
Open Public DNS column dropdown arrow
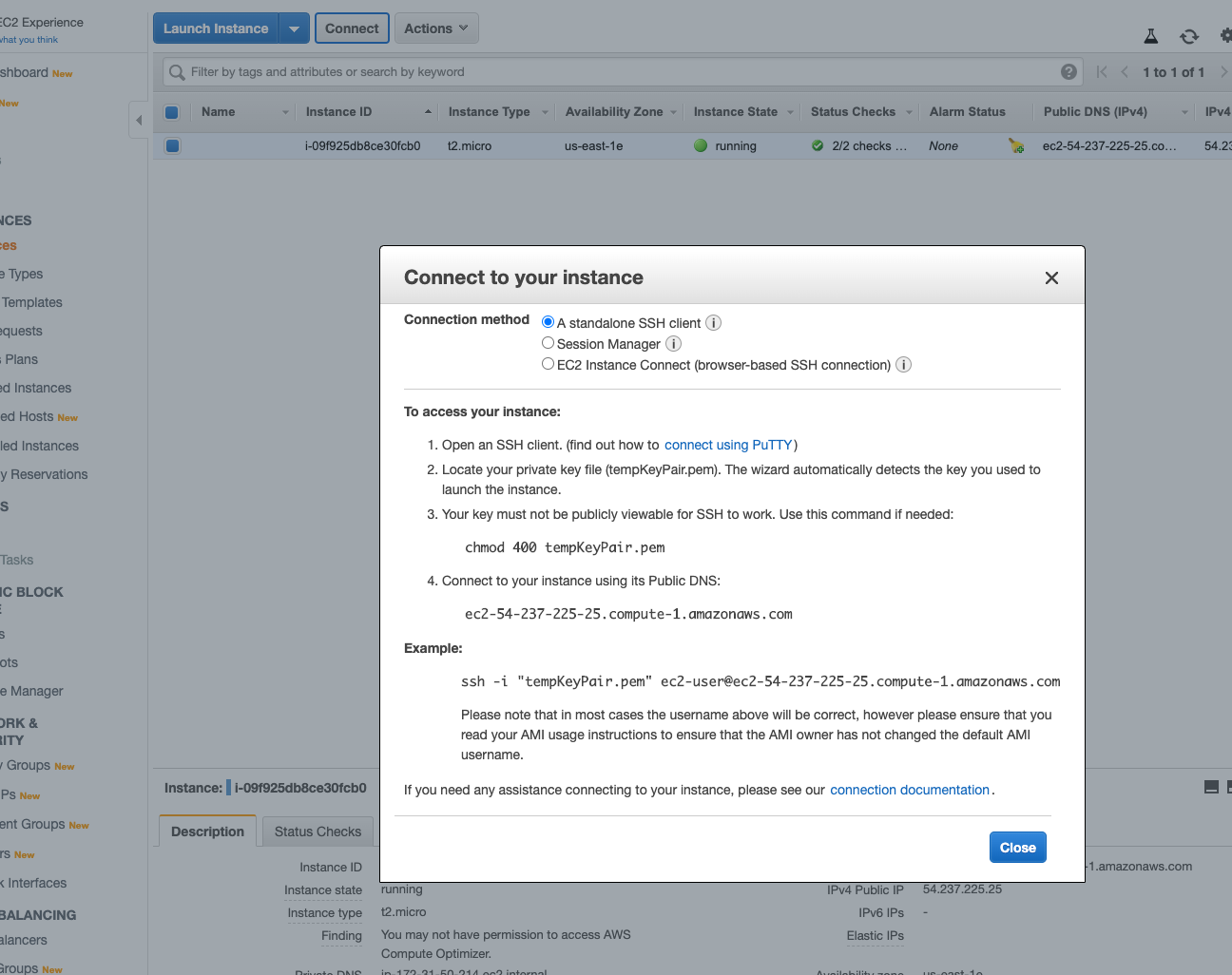[x=1184, y=112]
